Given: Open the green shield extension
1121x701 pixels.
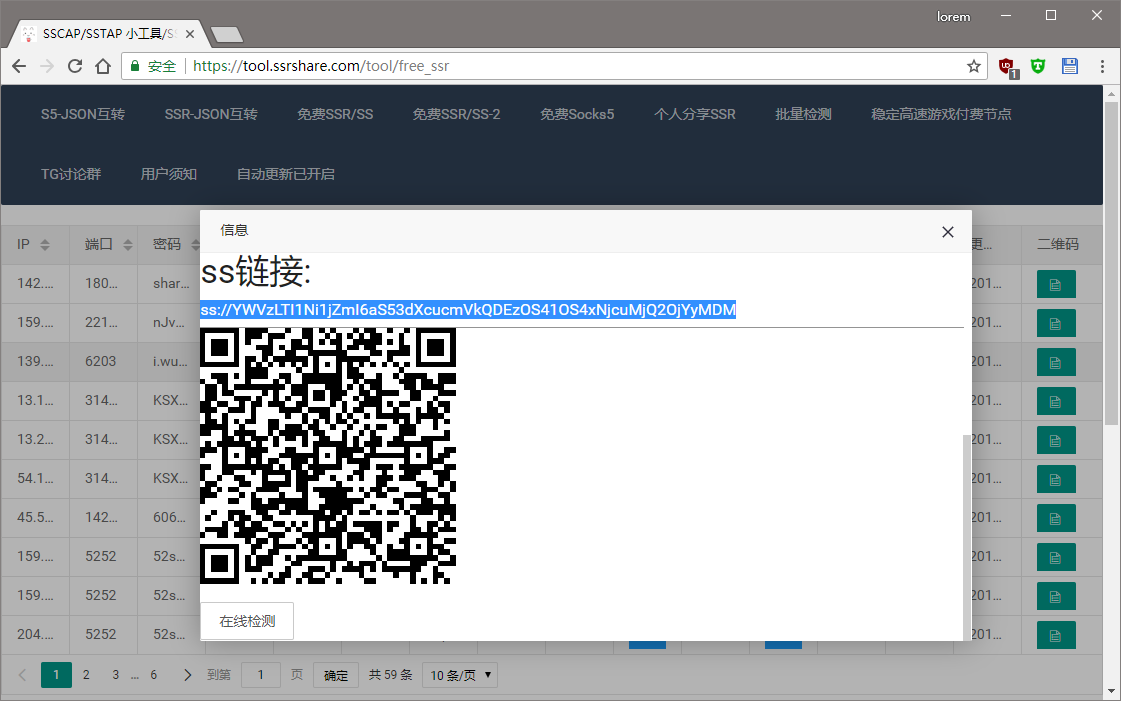Looking at the screenshot, I should coord(1038,66).
